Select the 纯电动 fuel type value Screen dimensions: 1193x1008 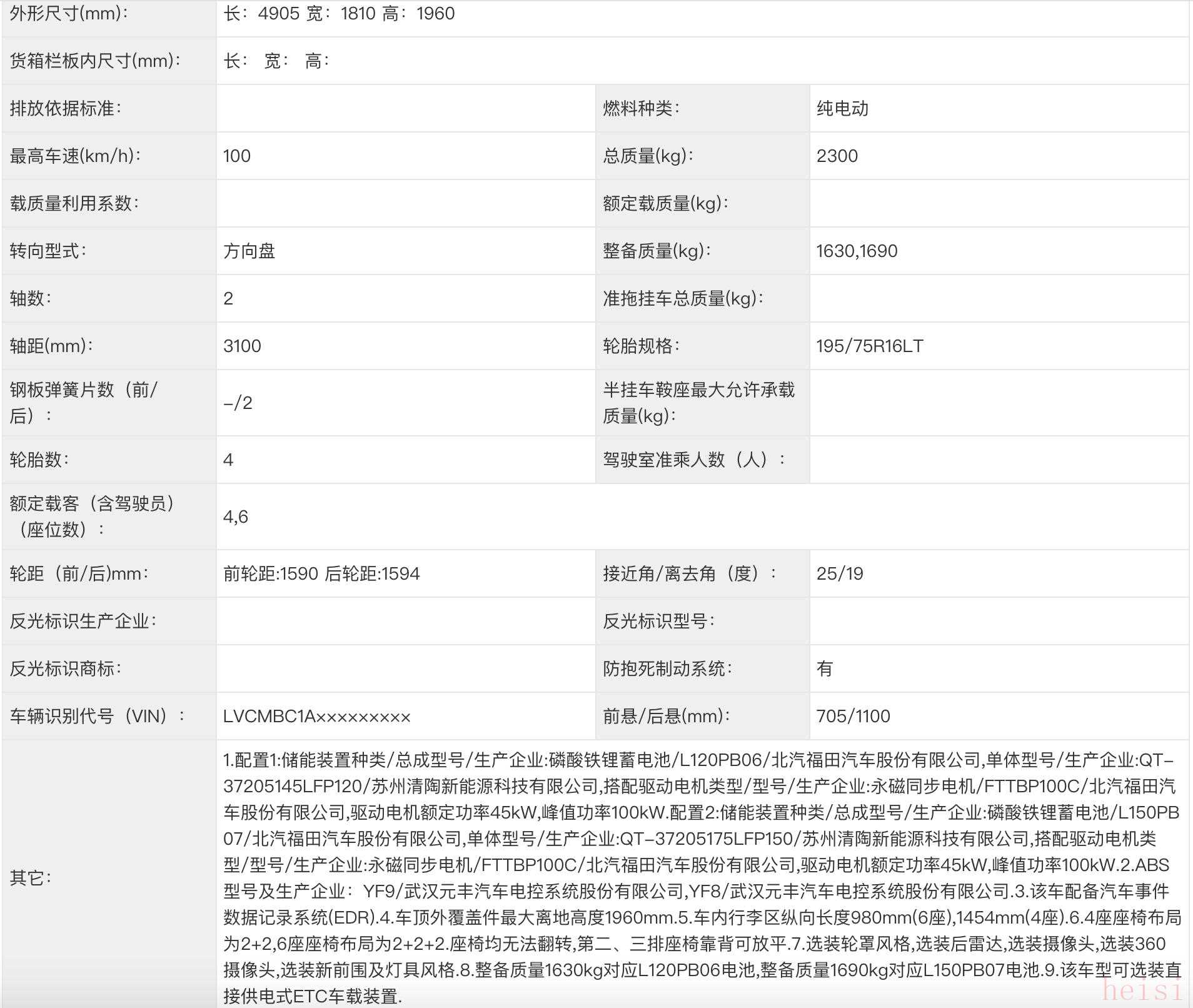[x=842, y=109]
